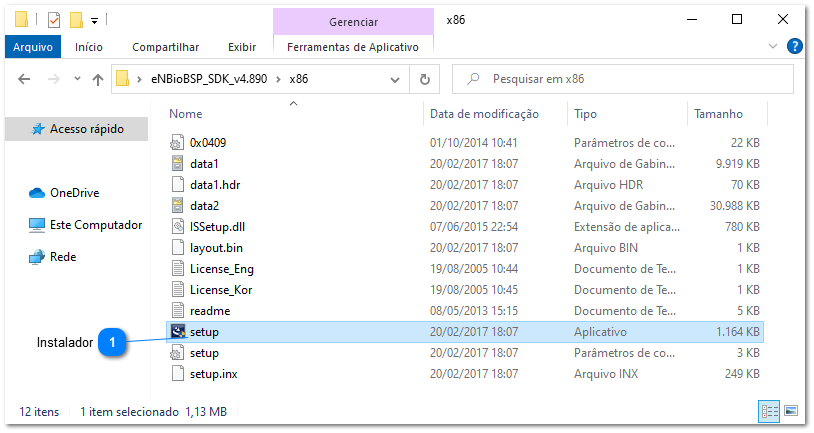This screenshot has height=433, width=814.
Task: Maximize the x86 Explorer window
Action: tap(737, 20)
